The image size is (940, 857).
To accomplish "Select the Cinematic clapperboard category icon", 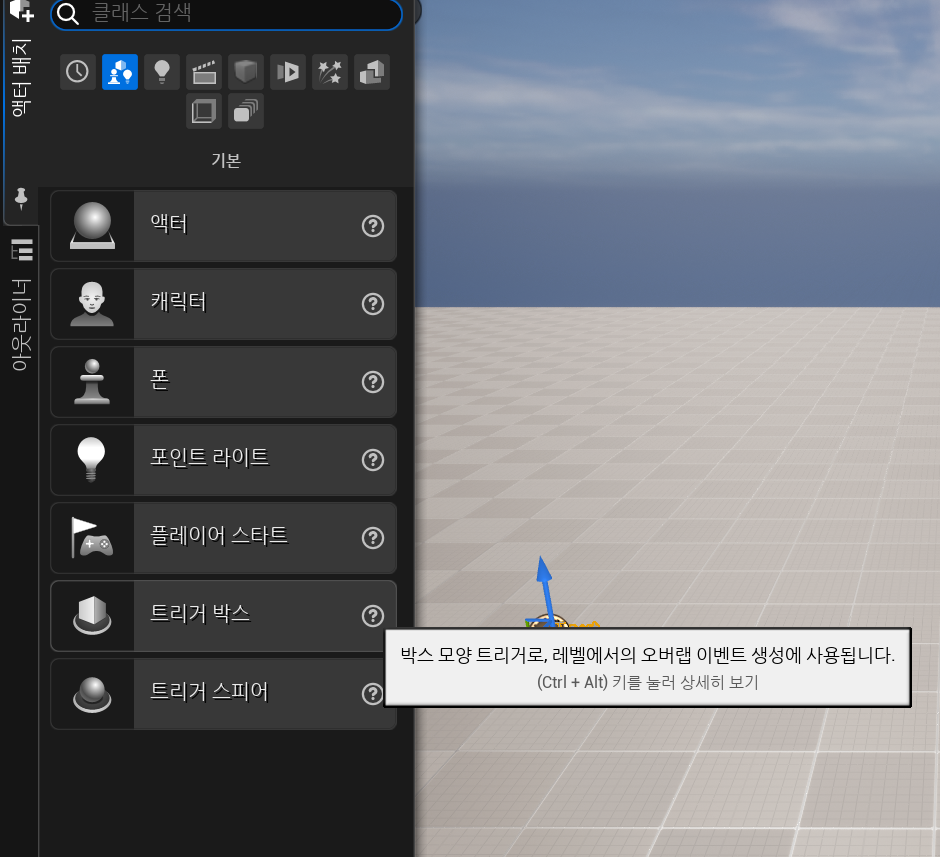I will pos(204,72).
